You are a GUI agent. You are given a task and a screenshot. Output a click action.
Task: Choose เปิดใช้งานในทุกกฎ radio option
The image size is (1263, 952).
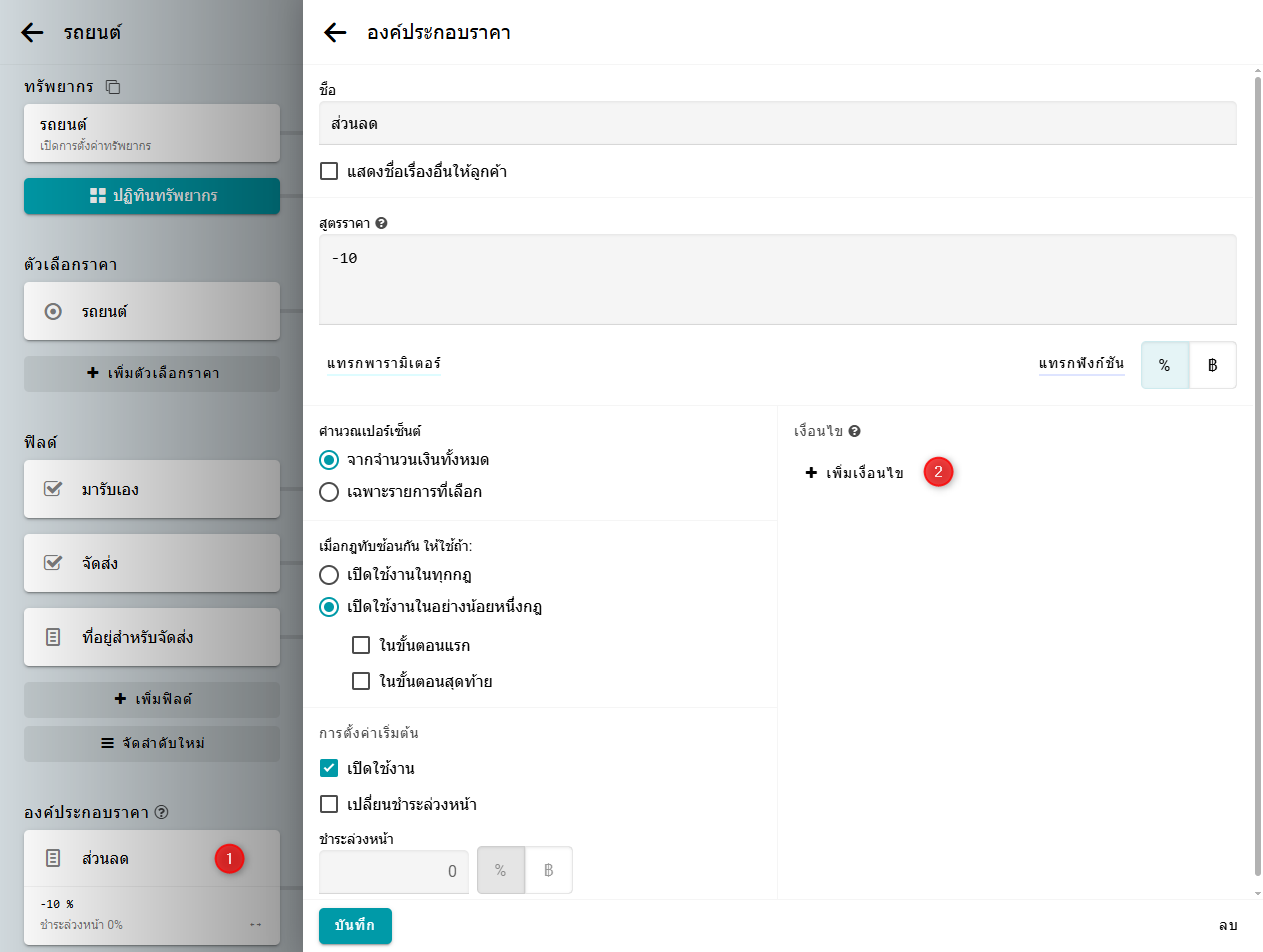[328, 575]
